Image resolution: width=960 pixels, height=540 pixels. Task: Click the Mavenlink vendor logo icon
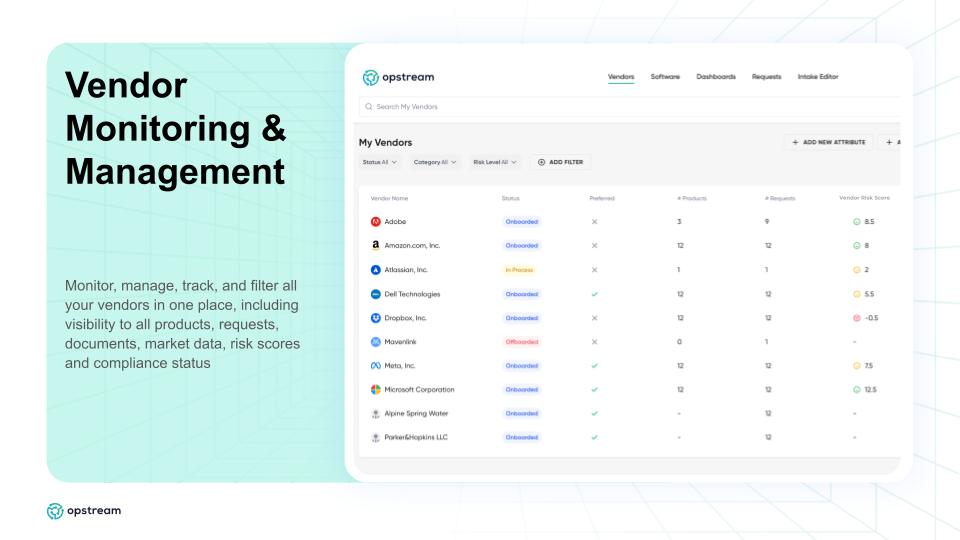[x=375, y=342]
